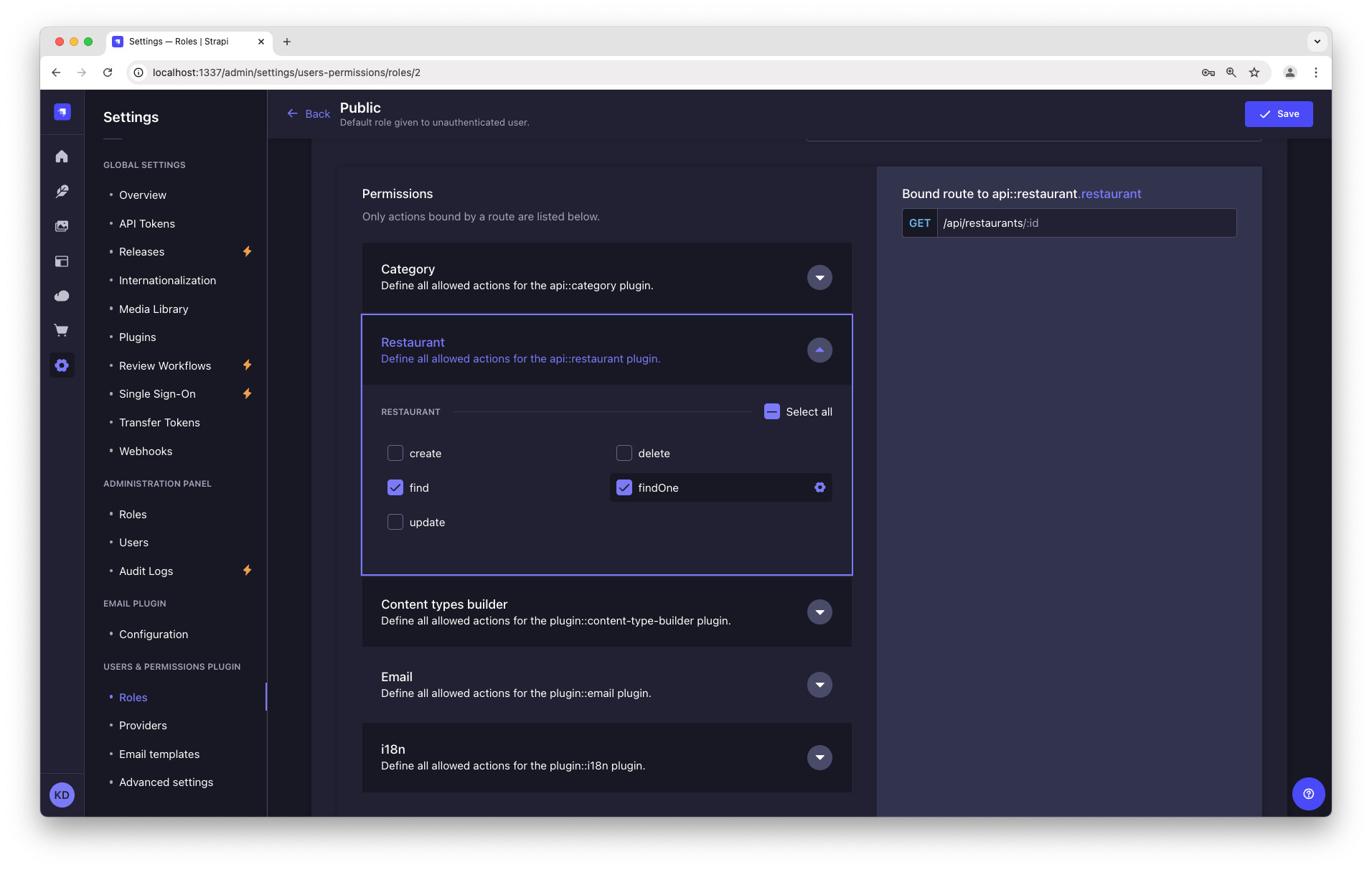Viewport: 1372px width, 870px height.
Task: Select the Content Manager feather icon
Action: tap(62, 192)
